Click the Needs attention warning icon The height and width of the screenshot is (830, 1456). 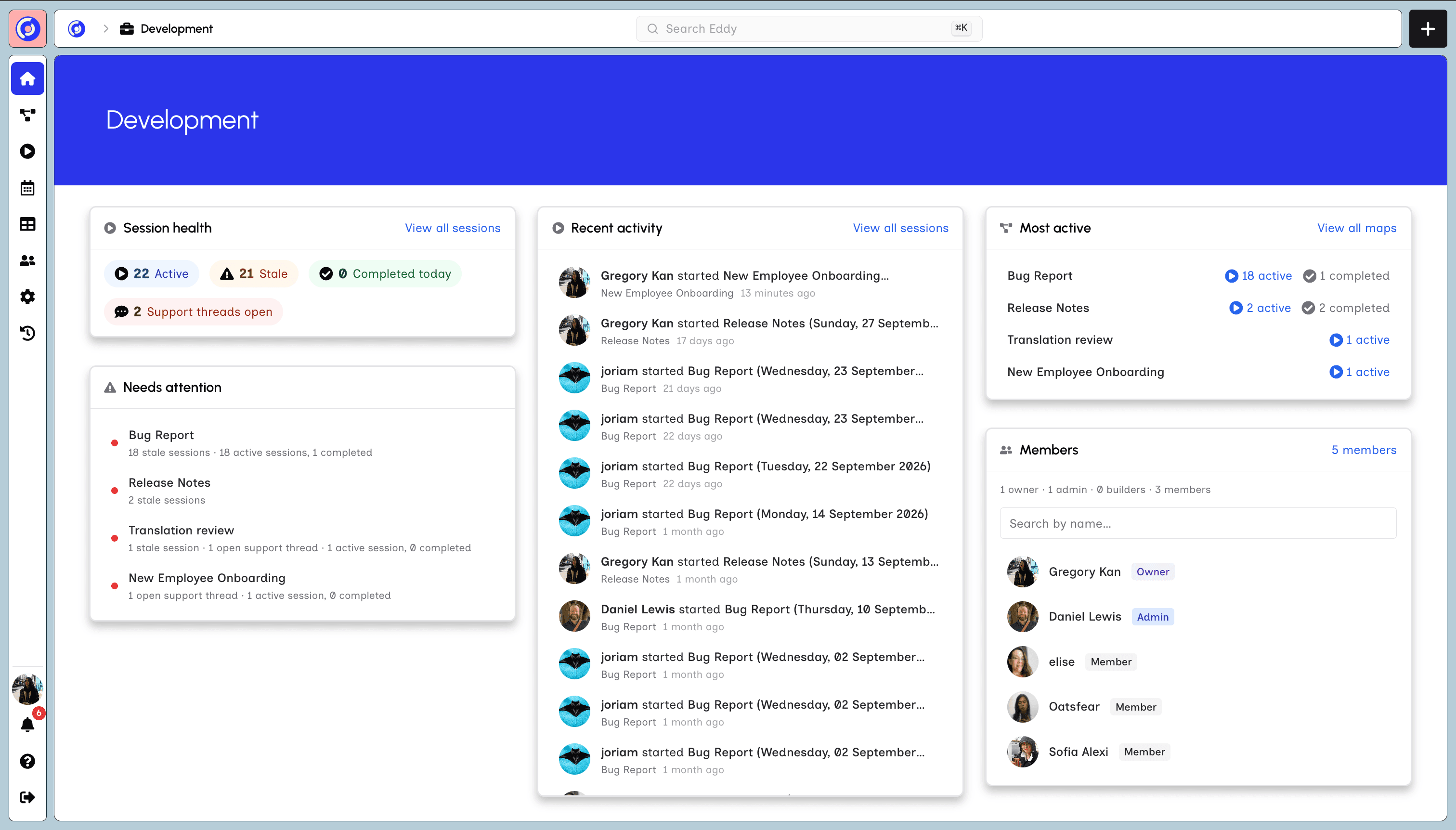click(110, 388)
